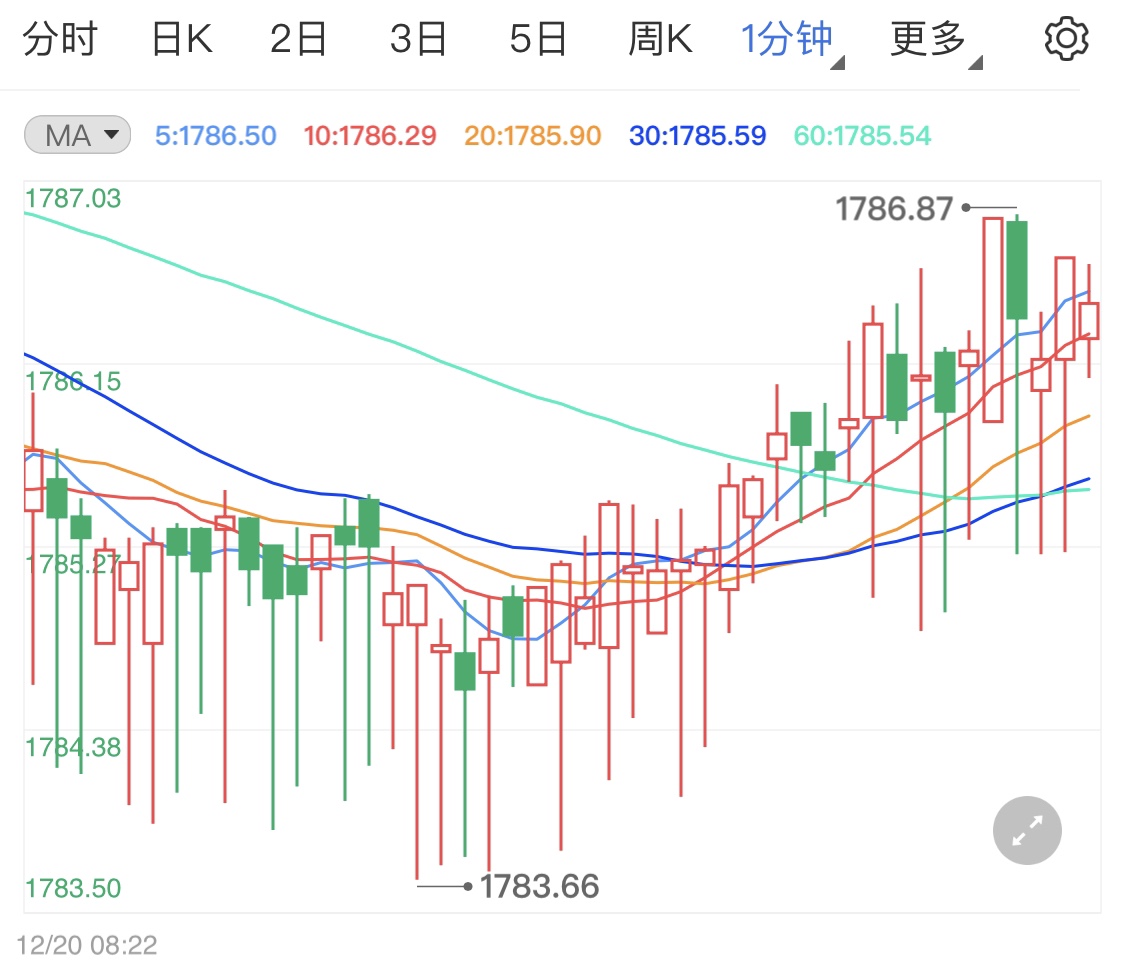This screenshot has height=961, width=1125.
Task: Click the tall green candle under 1786.87
Action: tap(1017, 270)
